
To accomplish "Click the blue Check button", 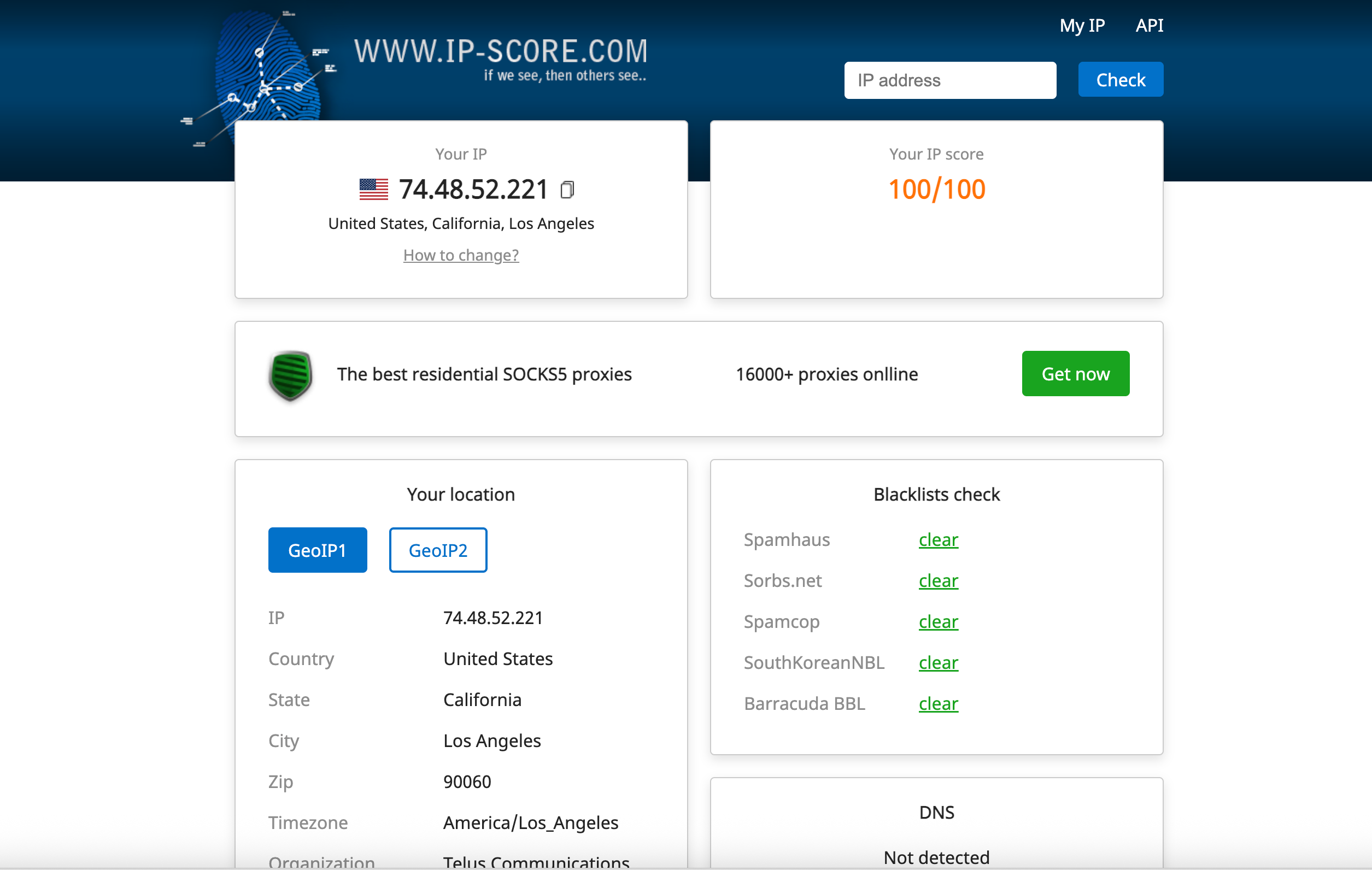I will click(x=1120, y=80).
